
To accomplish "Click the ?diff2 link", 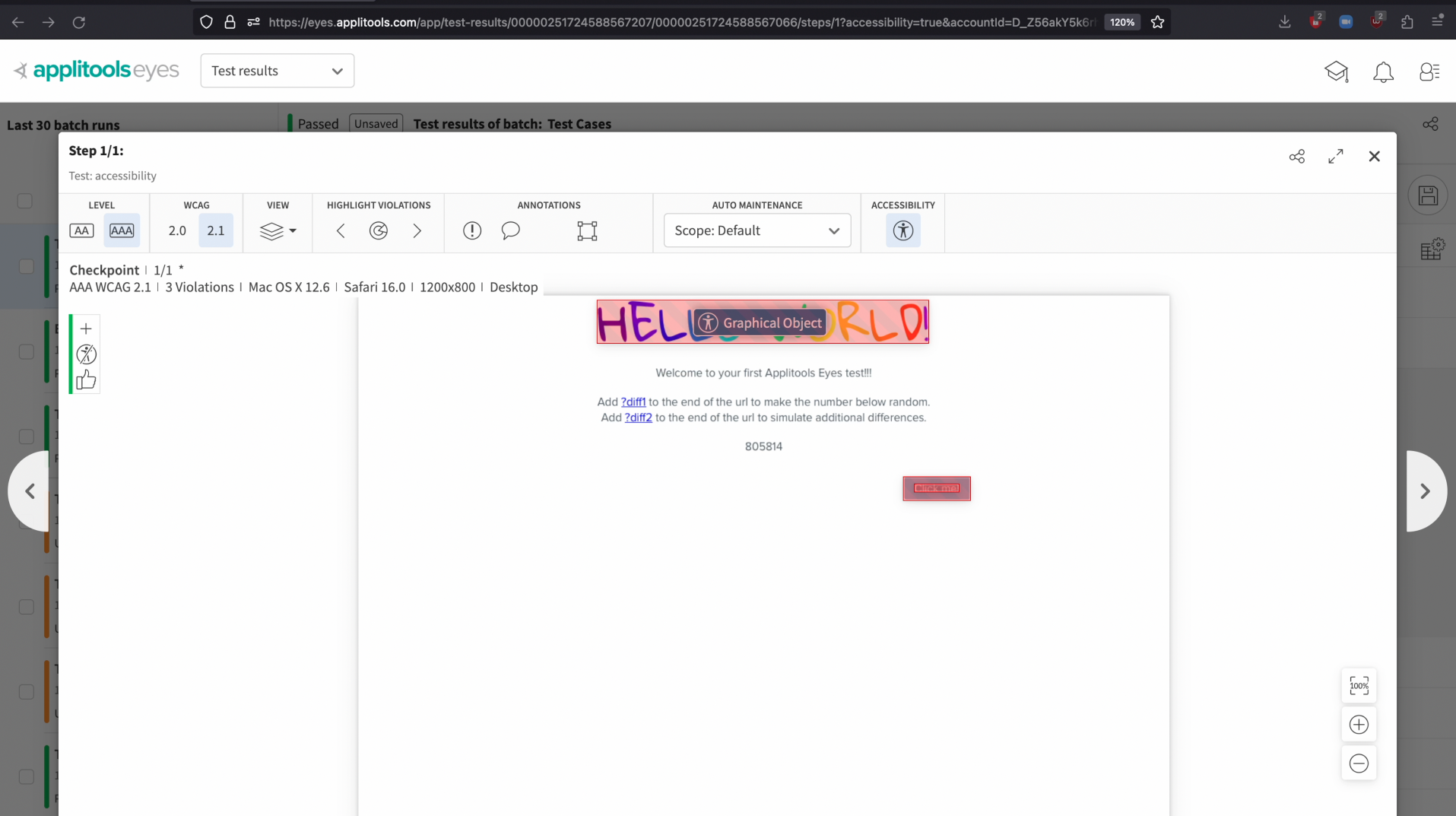I will [639, 418].
